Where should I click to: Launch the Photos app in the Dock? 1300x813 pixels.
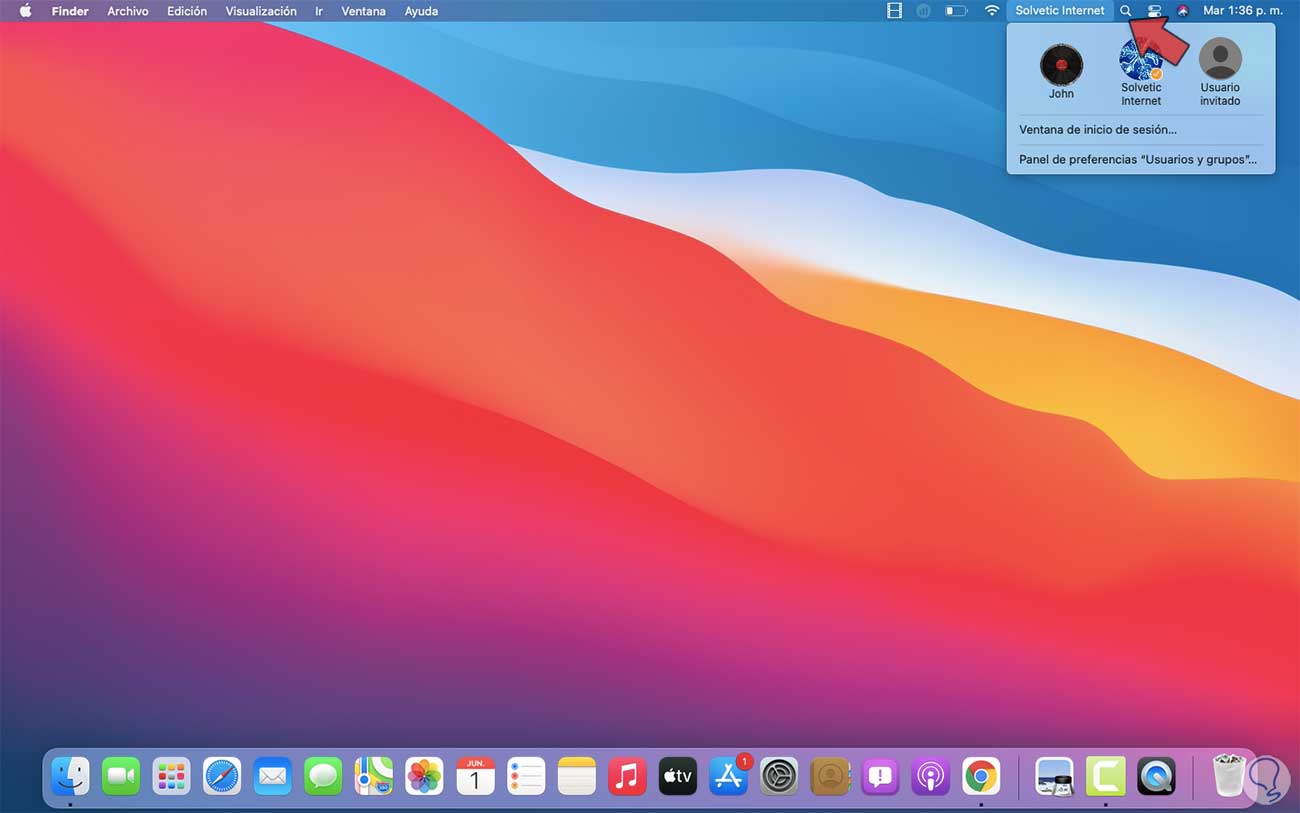[x=424, y=776]
